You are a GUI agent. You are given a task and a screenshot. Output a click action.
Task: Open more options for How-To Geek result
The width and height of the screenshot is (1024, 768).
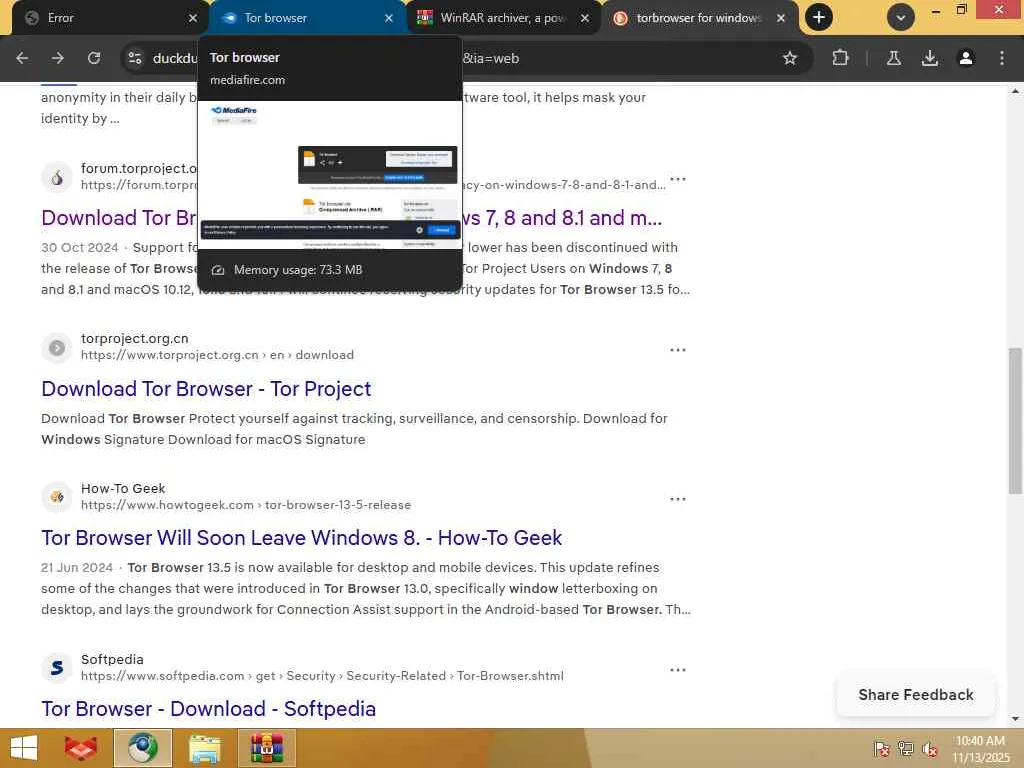pos(678,500)
